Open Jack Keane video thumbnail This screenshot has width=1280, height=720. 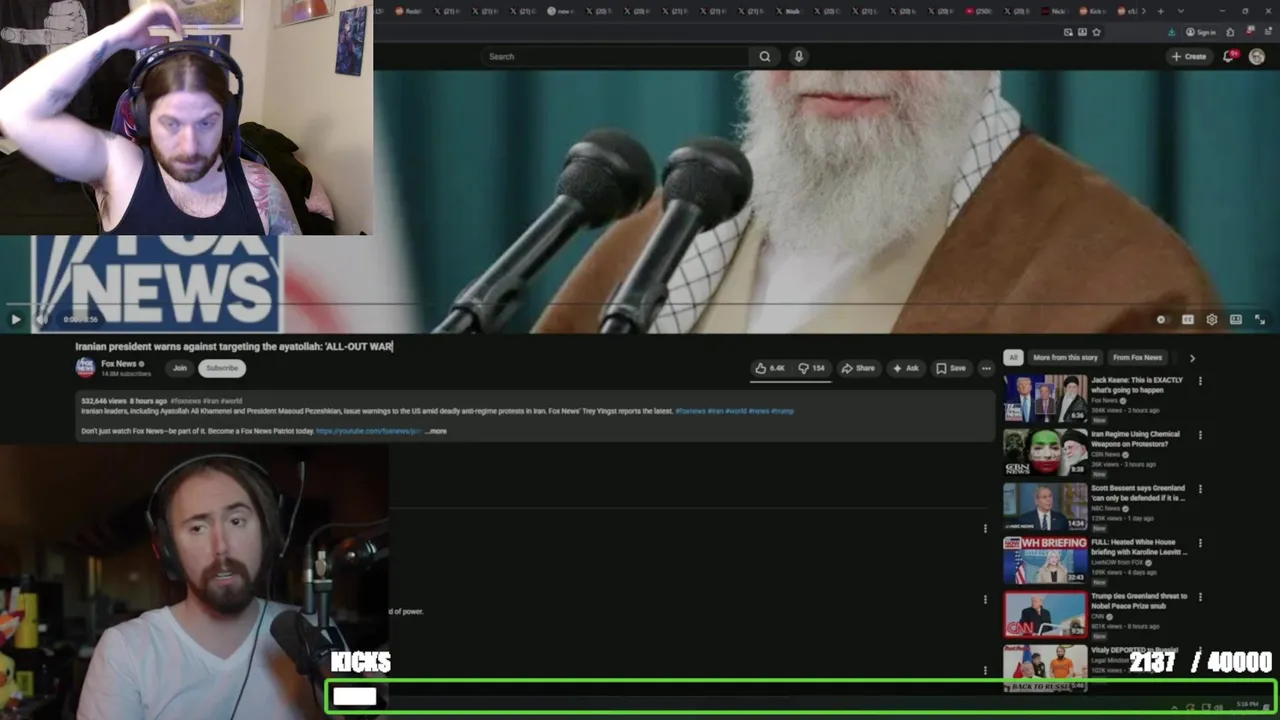tap(1045, 398)
